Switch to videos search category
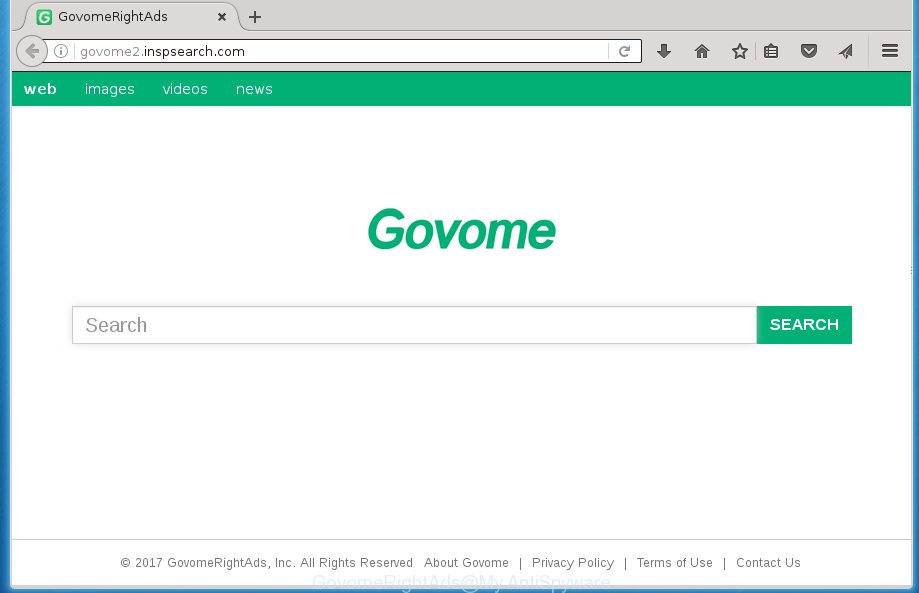 pos(185,89)
